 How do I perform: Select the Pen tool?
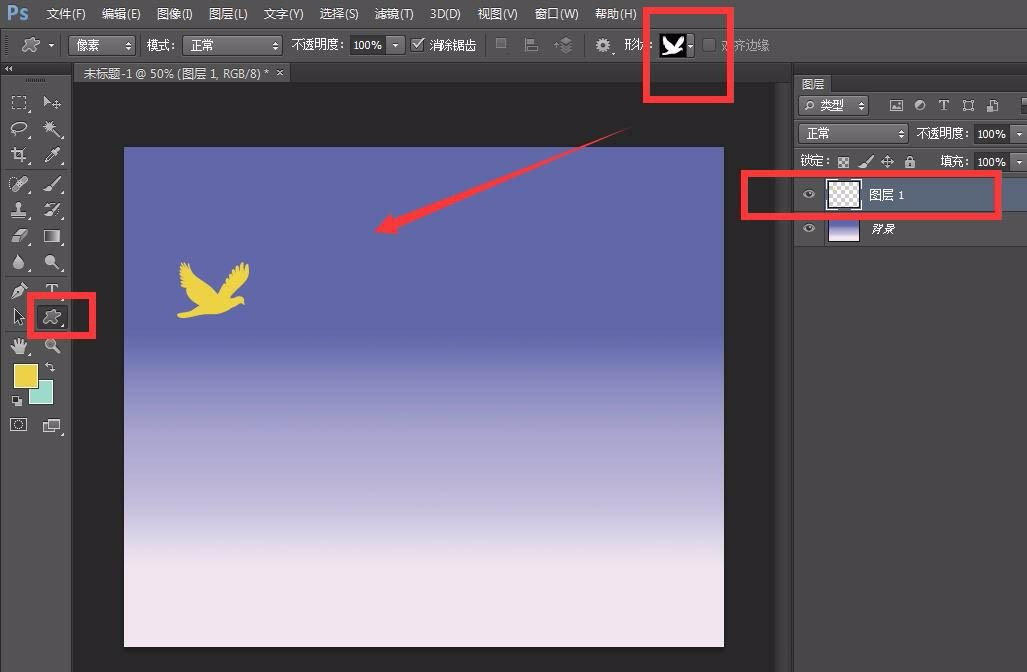tap(19, 290)
